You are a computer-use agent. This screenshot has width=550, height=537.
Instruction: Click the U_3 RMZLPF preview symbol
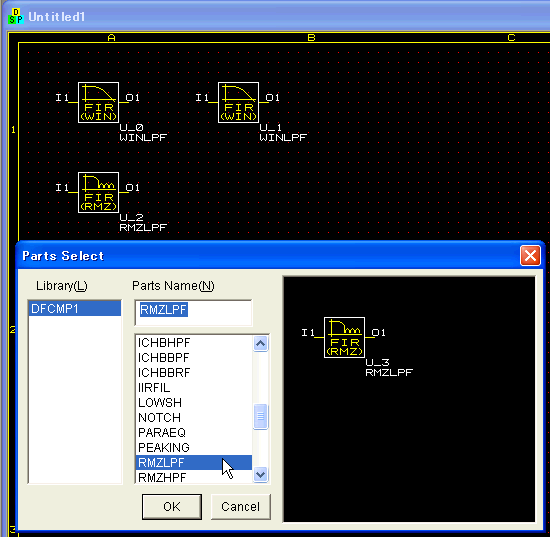click(344, 337)
